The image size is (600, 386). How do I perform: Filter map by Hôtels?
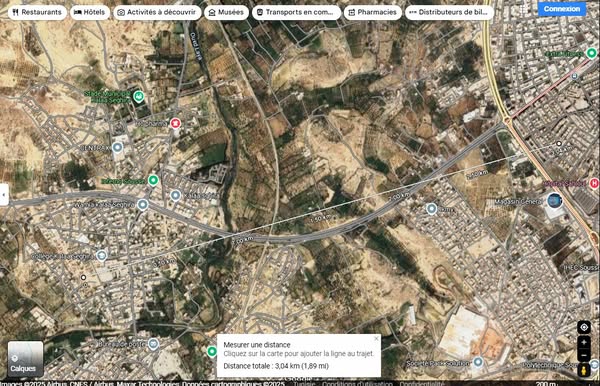coord(90,12)
